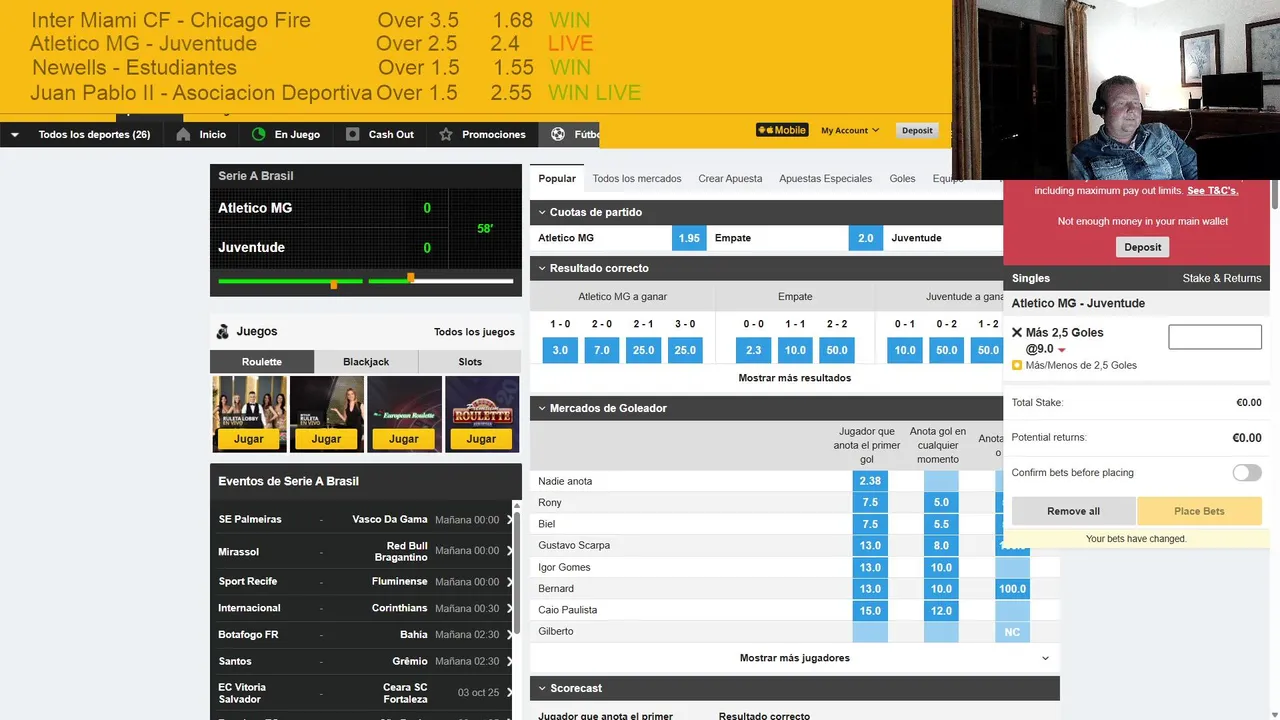Go to Inicio home icon
Viewport: 1280px width, 720px height.
click(183, 134)
